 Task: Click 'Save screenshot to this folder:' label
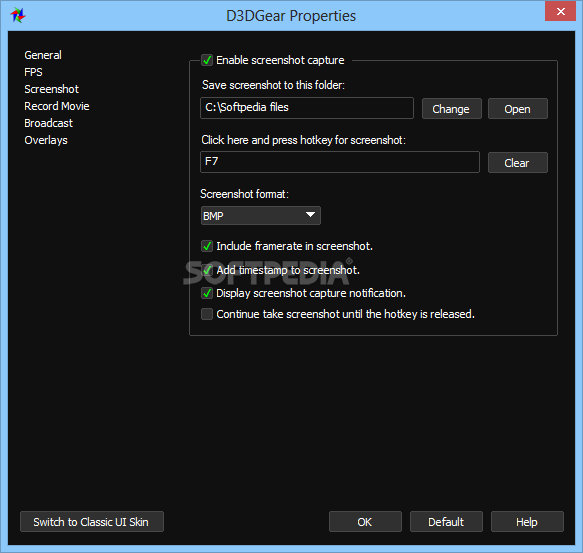273,85
